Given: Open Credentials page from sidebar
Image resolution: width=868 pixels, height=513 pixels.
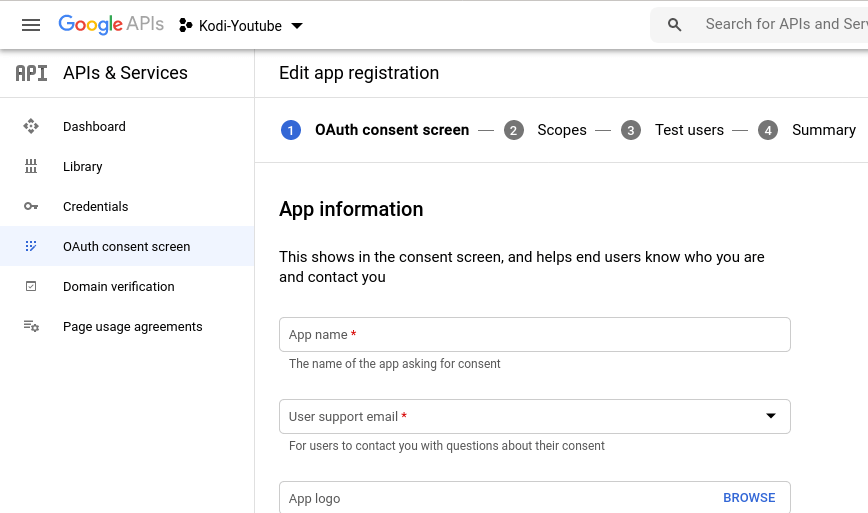Looking at the screenshot, I should 96,207.
